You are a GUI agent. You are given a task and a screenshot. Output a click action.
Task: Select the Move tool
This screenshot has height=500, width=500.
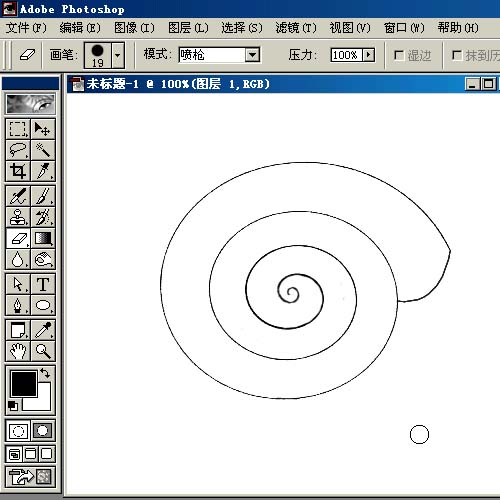(43, 129)
